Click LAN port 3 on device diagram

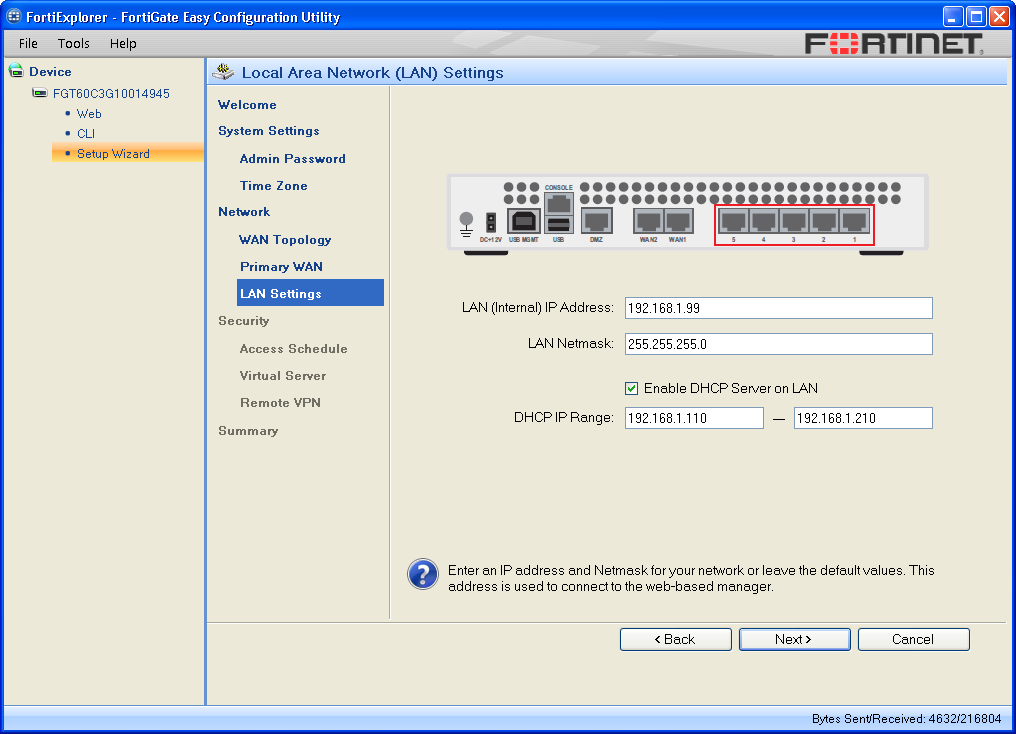pos(794,221)
